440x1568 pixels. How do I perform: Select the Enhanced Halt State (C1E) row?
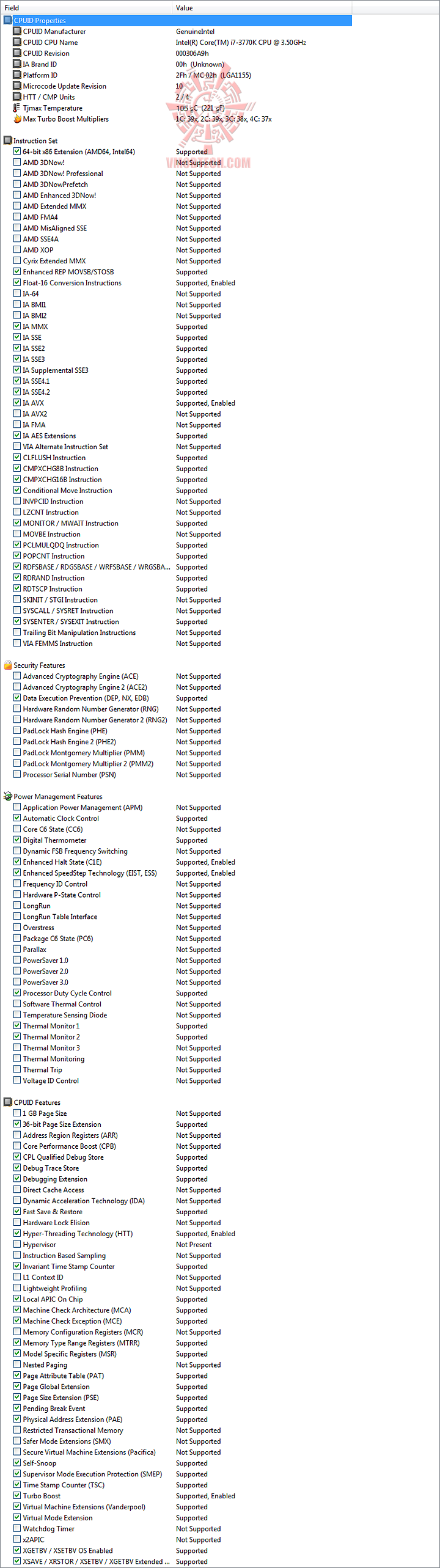(x=177, y=862)
